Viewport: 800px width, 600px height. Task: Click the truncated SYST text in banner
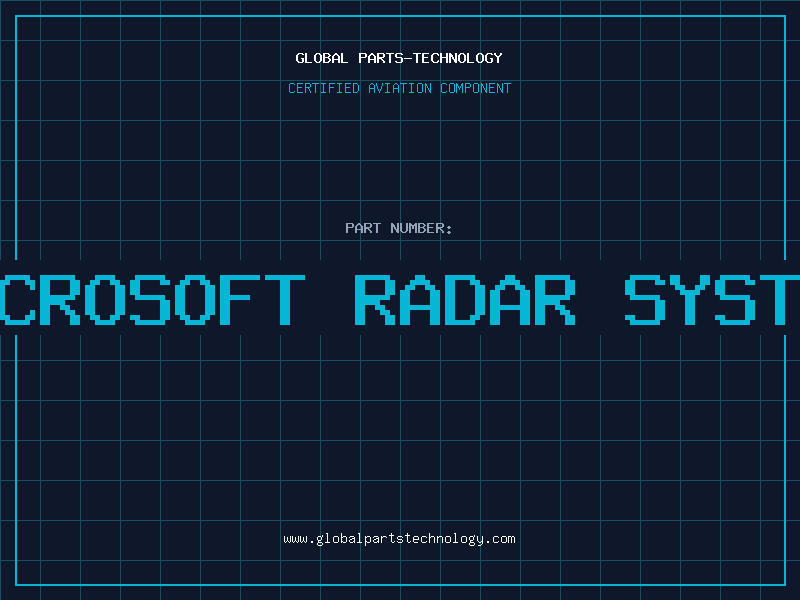[712, 298]
